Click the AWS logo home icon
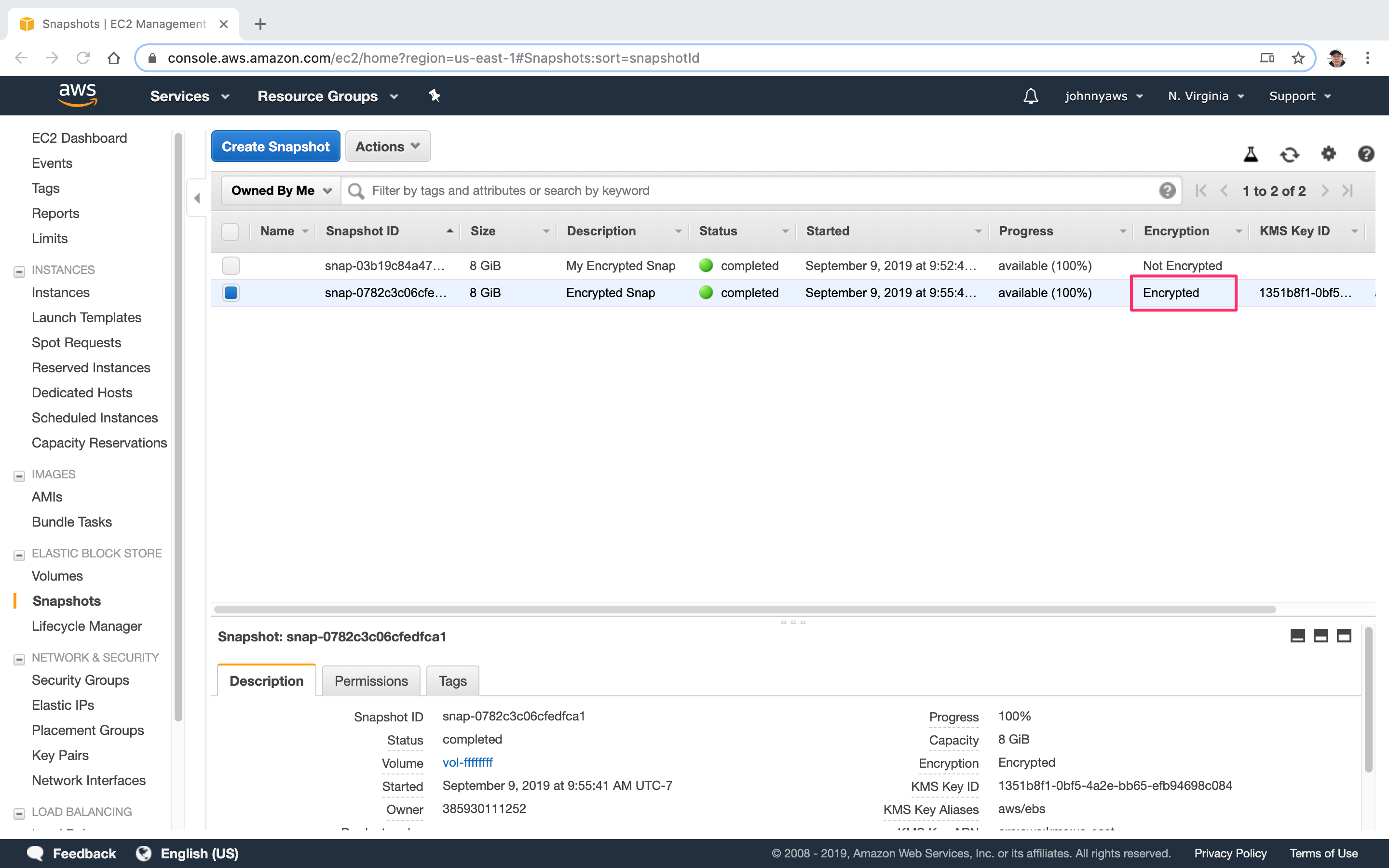 (78, 95)
